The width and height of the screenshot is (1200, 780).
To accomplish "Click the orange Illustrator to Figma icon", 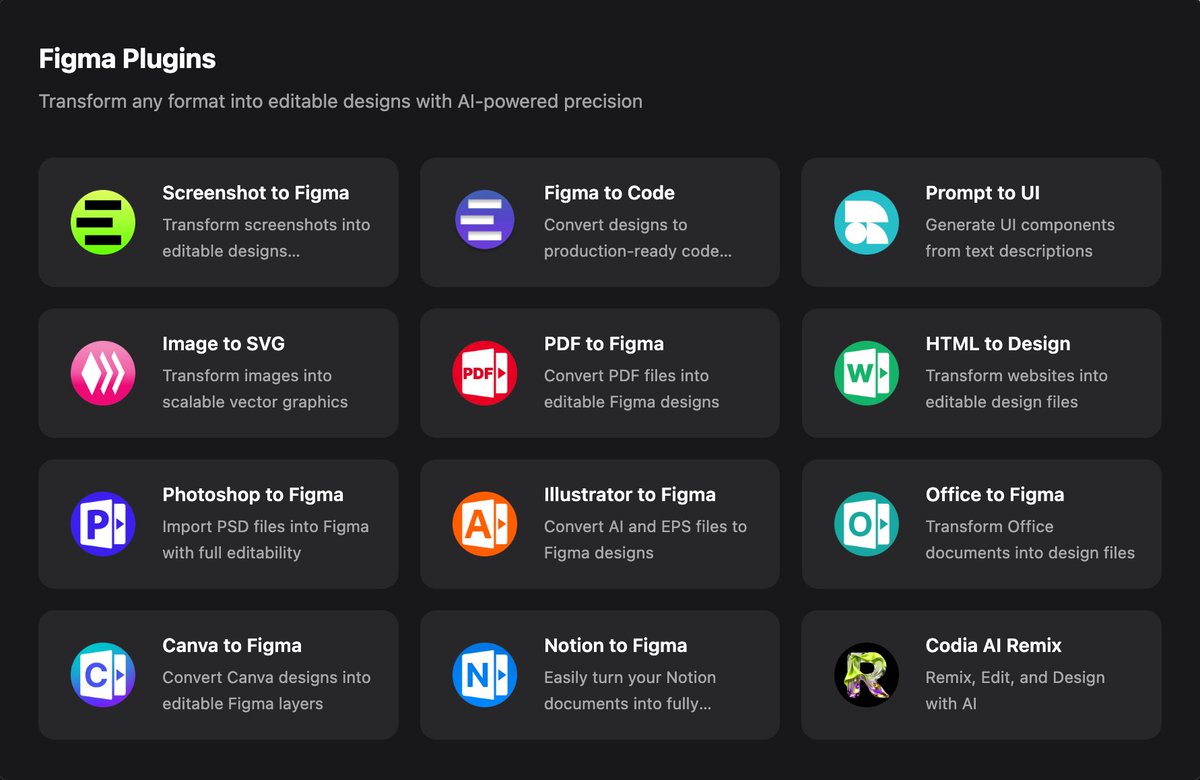I will [x=485, y=524].
